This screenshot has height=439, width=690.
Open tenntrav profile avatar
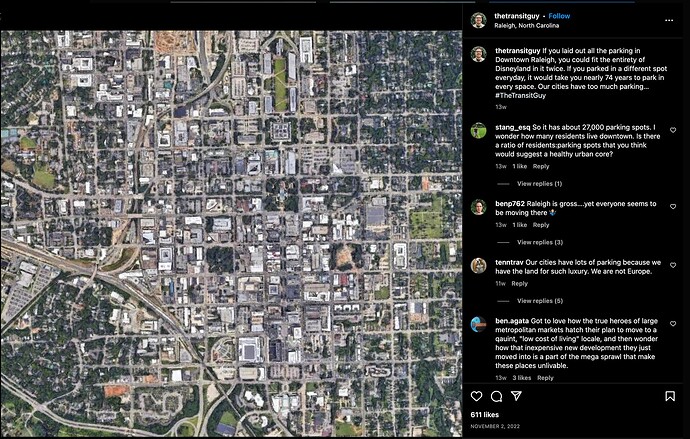click(478, 266)
